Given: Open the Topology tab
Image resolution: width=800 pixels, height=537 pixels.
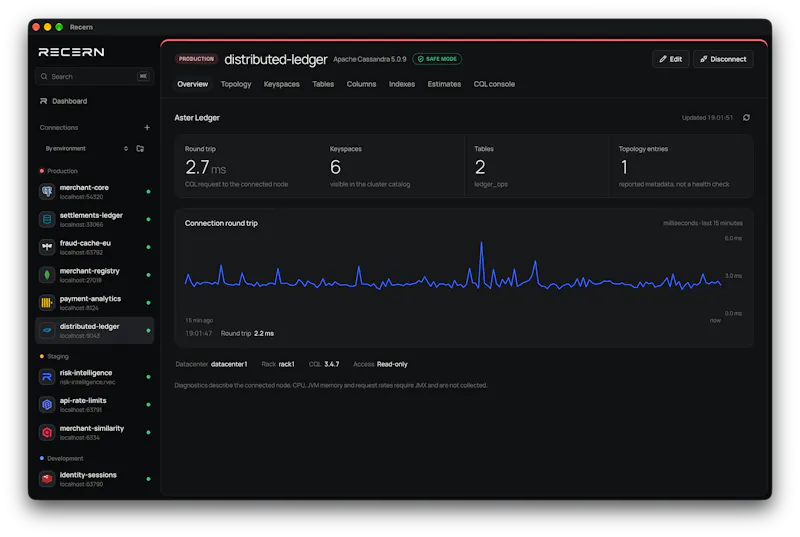Looking at the screenshot, I should pos(236,84).
